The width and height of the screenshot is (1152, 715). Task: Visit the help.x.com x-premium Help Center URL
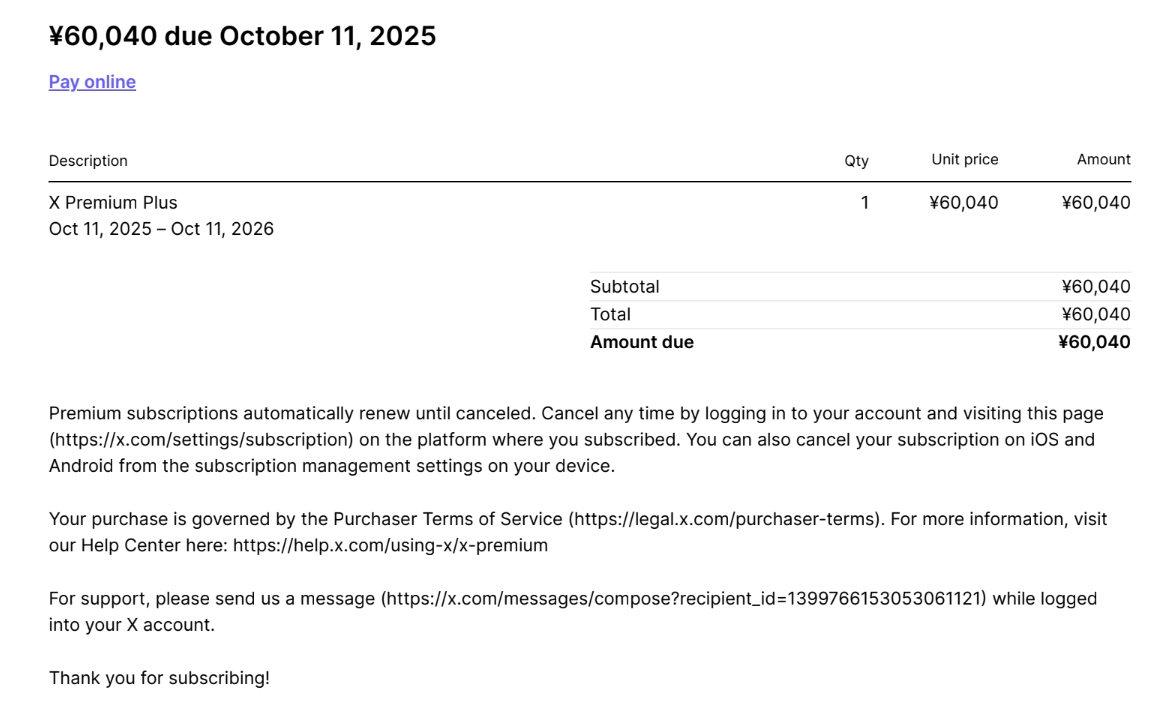click(x=390, y=546)
